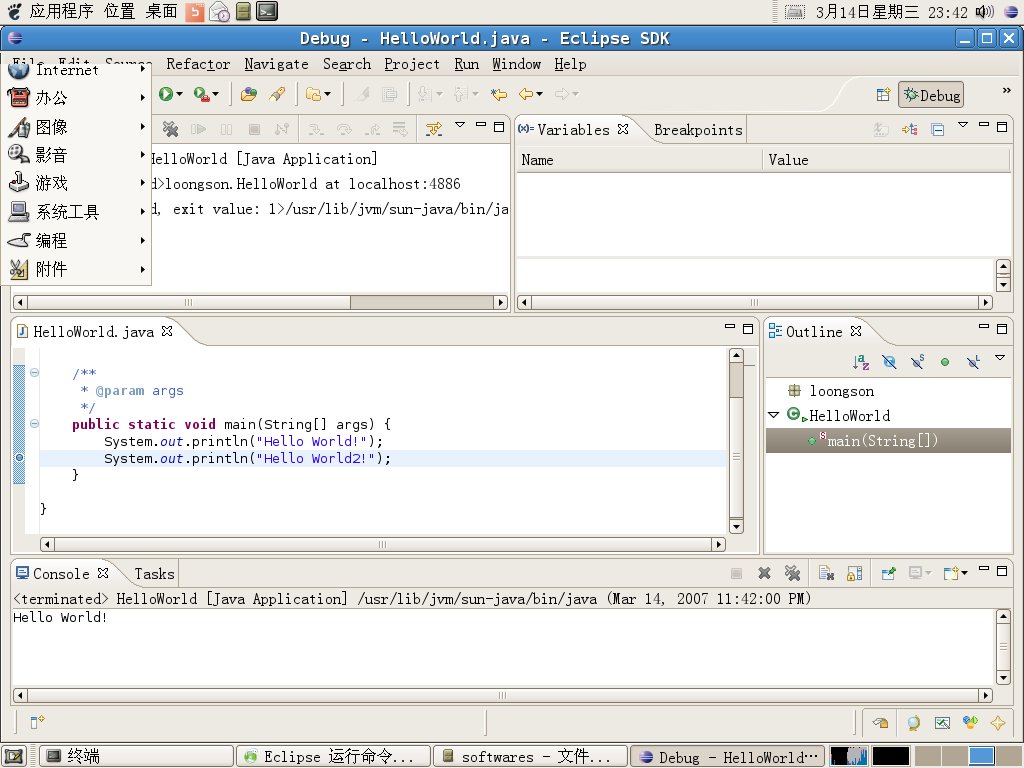Open the External Tools dropdown arrow
Image resolution: width=1024 pixels, height=768 pixels.
click(x=216, y=94)
